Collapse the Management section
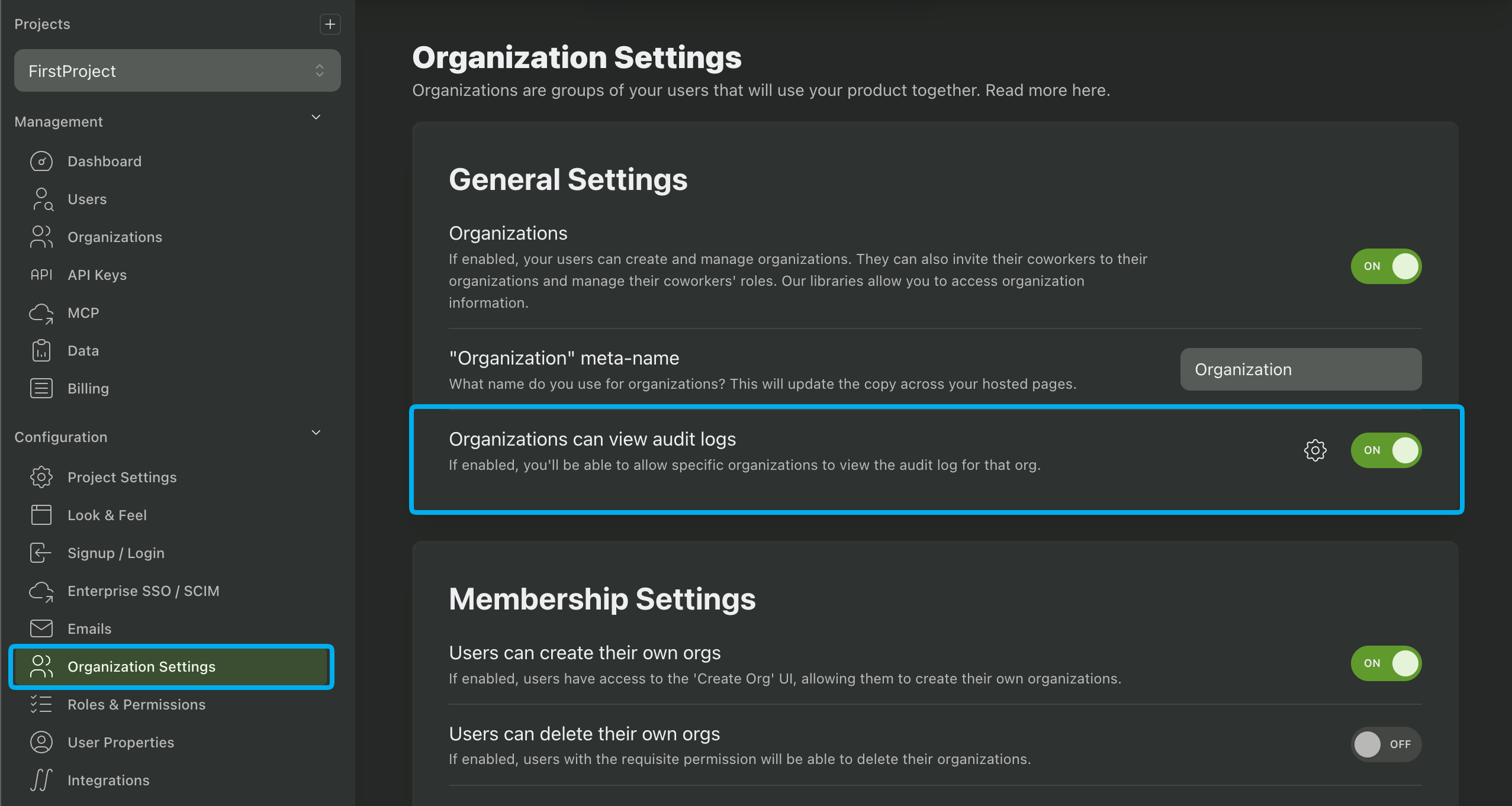The height and width of the screenshot is (806, 1512). click(316, 117)
